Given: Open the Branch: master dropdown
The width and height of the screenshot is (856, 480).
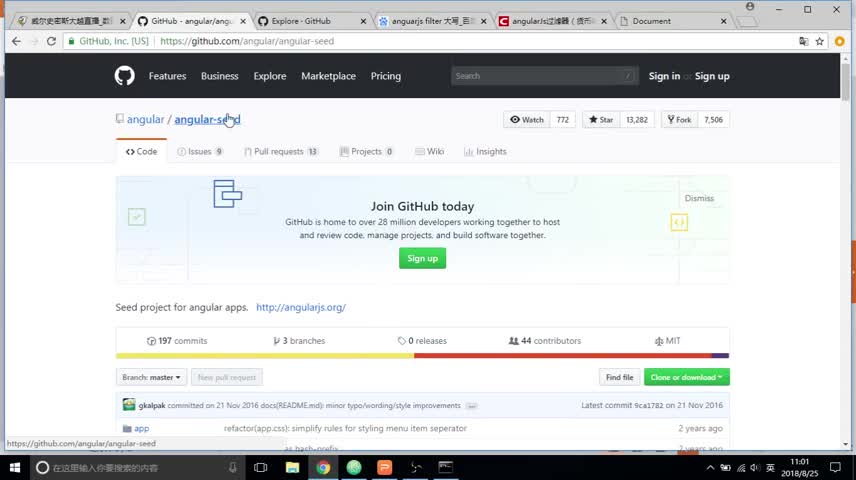Looking at the screenshot, I should point(151,377).
